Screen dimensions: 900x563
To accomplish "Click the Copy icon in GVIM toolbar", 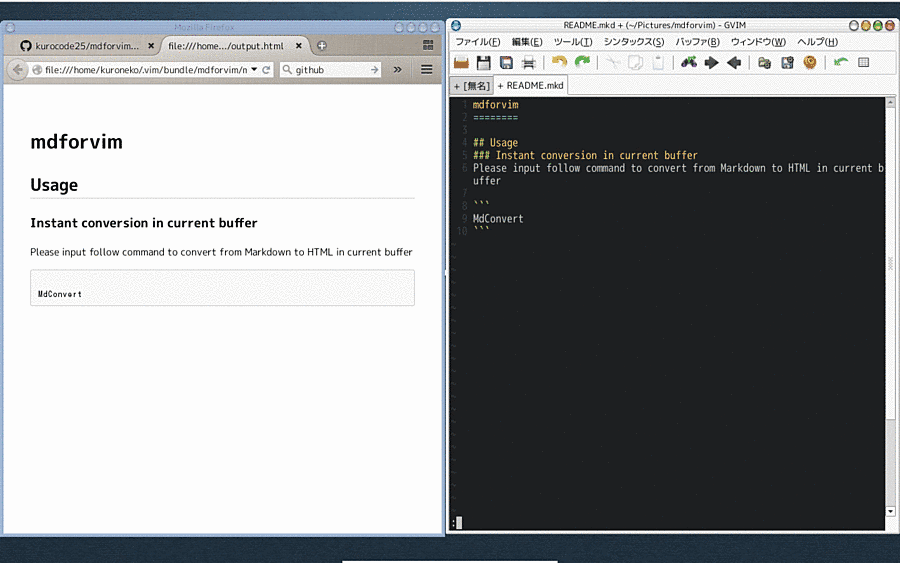I will pos(635,62).
